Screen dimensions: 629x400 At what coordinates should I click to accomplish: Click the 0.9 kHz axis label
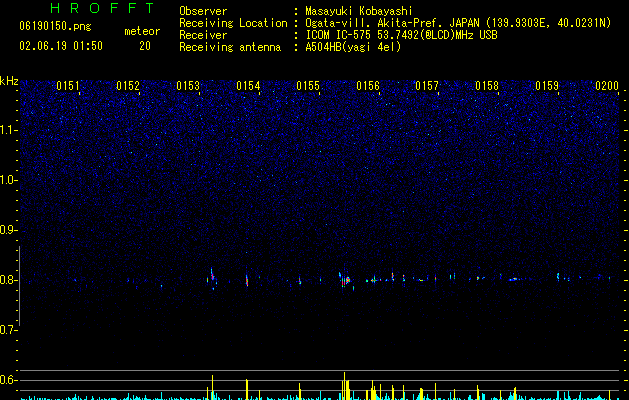[9, 230]
